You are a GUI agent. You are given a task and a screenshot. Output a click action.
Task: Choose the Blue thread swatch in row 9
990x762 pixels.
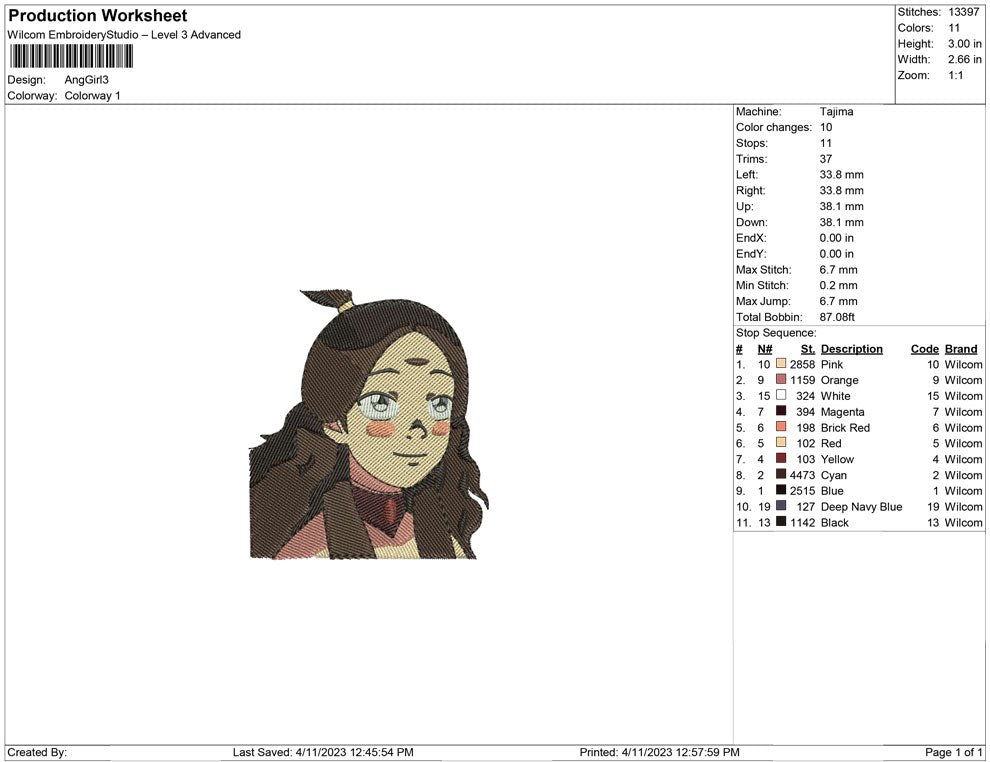pos(781,490)
